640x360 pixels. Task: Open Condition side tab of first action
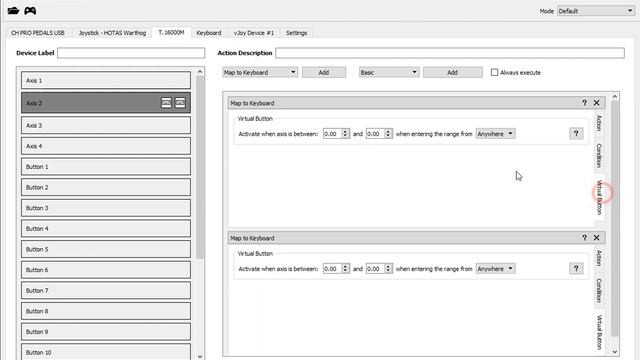599,155
